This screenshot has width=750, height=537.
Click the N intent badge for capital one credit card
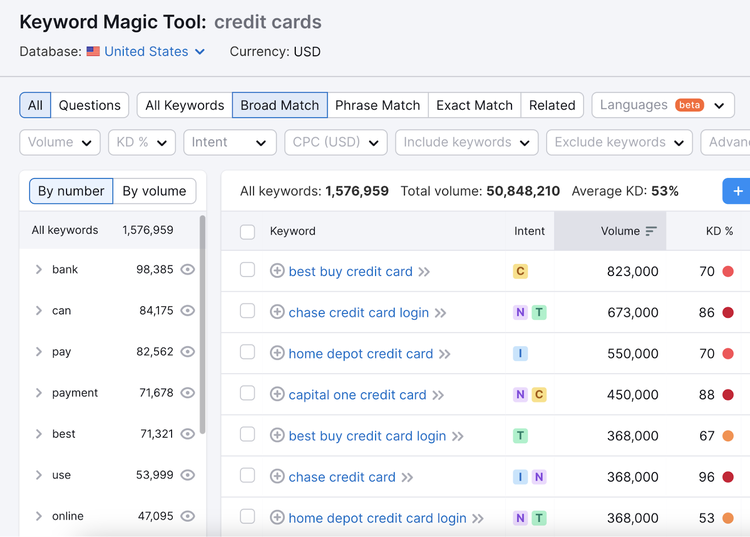pyautogui.click(x=520, y=395)
